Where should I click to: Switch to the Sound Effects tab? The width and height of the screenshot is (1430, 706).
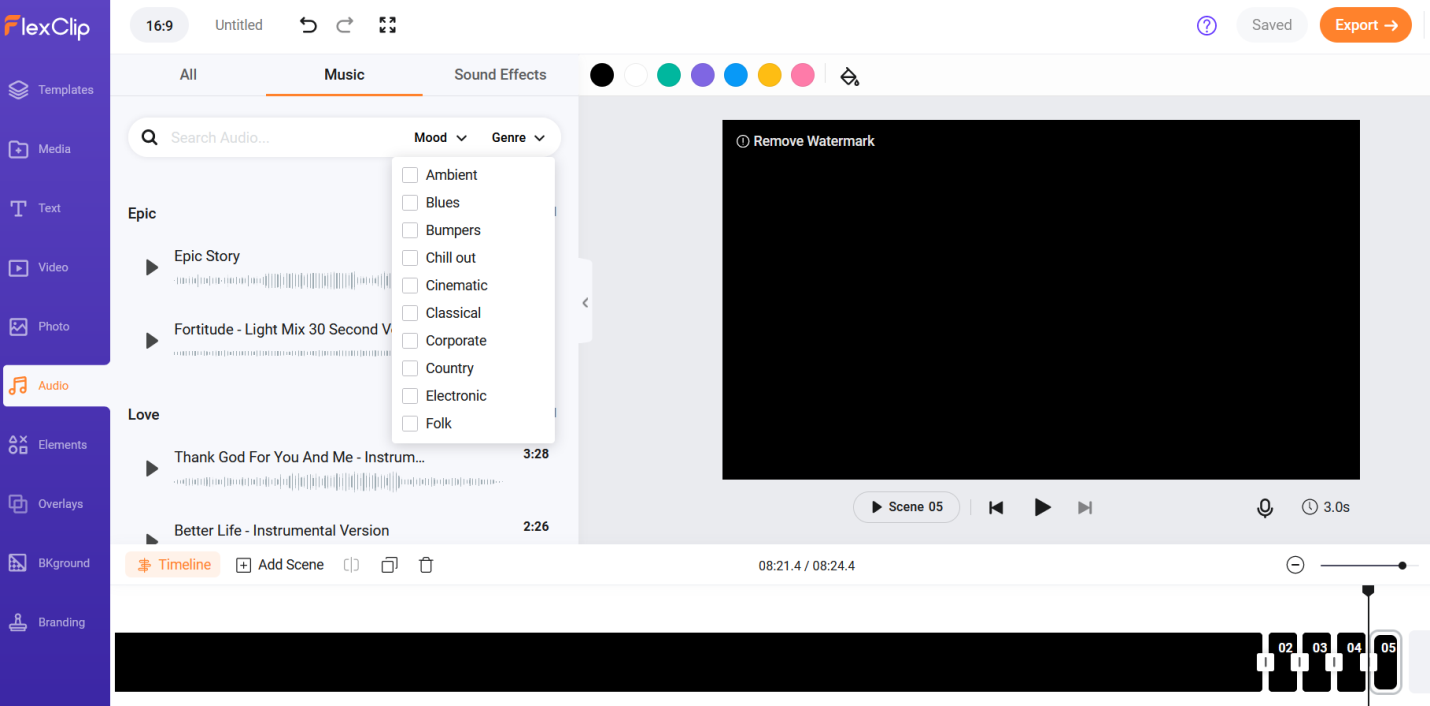click(x=500, y=74)
